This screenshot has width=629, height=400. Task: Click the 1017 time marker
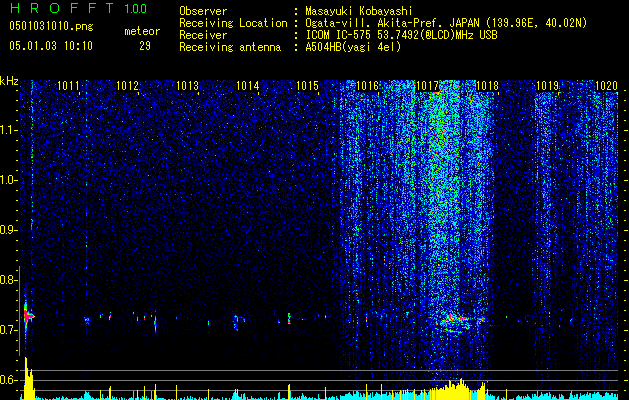427,85
